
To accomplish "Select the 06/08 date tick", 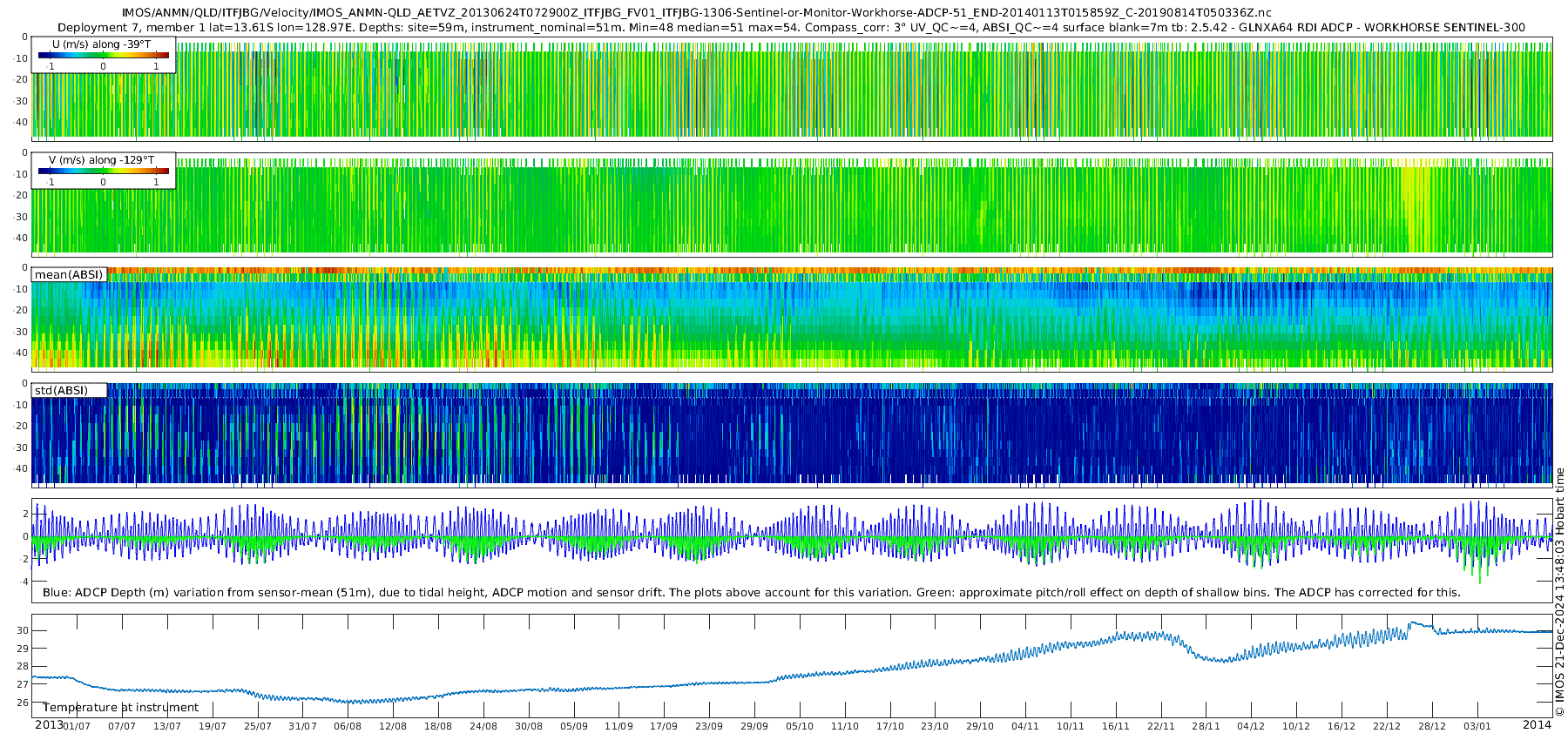I will pos(348,726).
